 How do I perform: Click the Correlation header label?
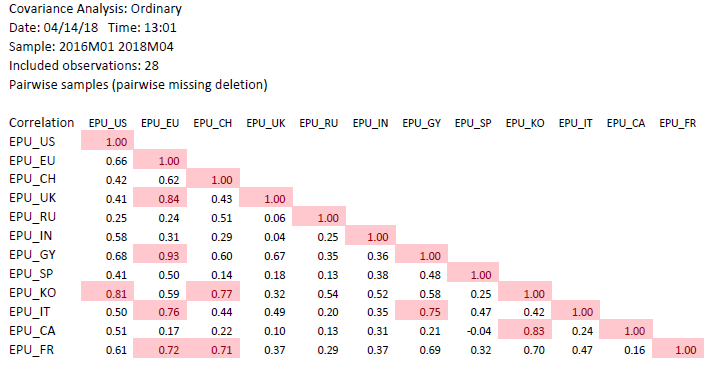42,122
